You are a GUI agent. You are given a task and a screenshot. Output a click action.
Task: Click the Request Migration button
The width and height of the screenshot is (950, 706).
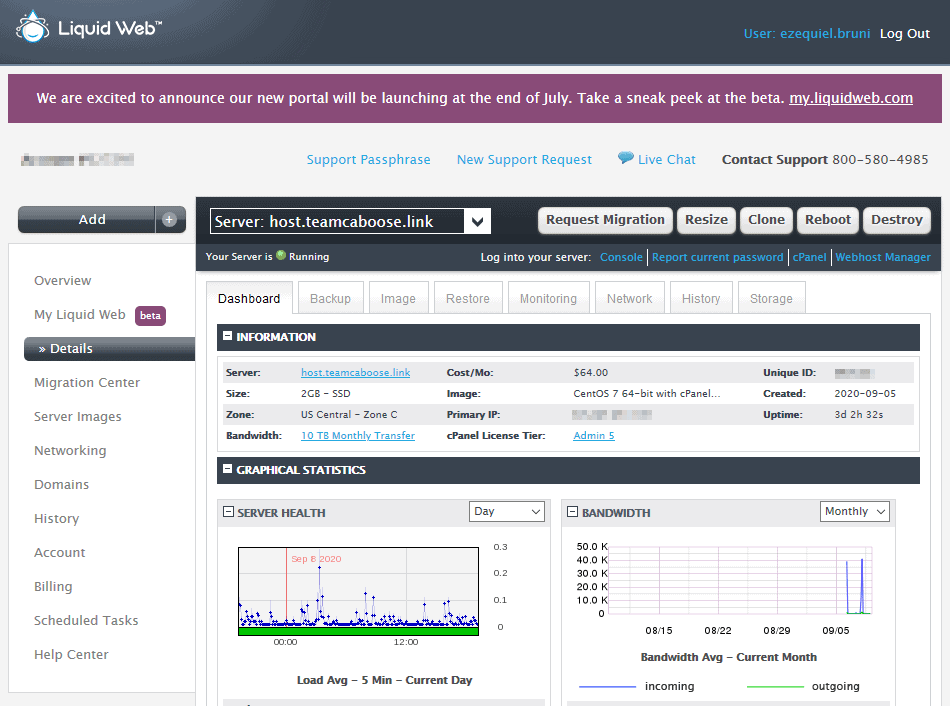coord(605,219)
